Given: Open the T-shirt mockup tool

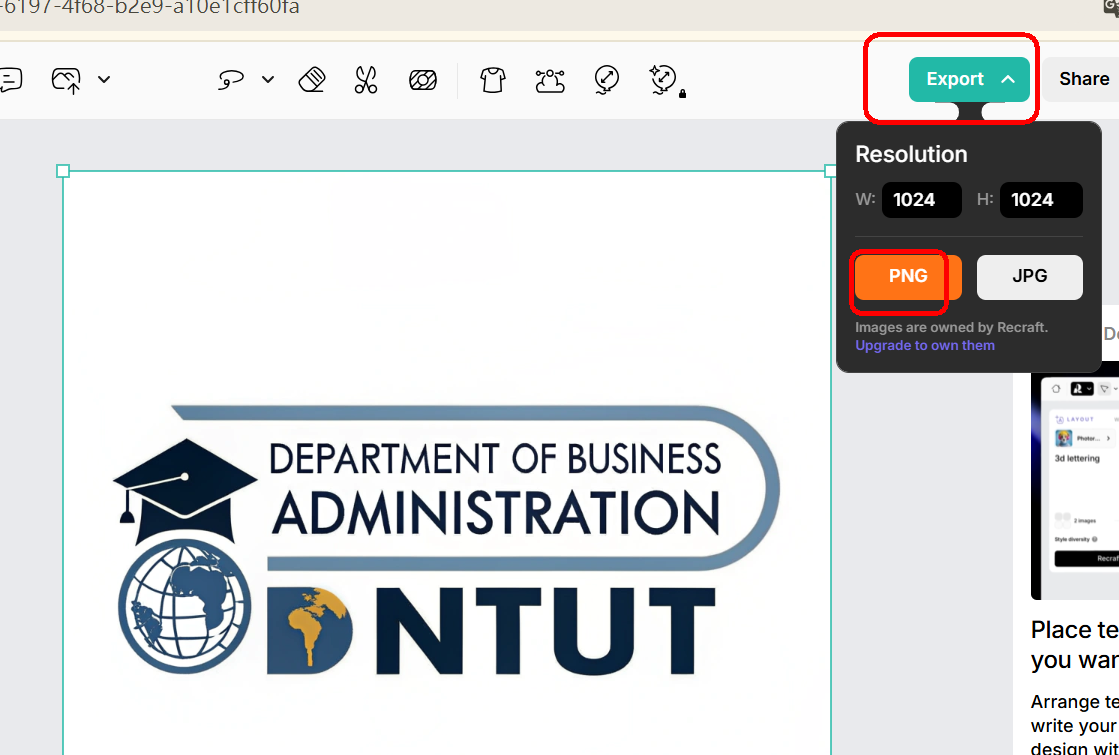Looking at the screenshot, I should point(492,79).
